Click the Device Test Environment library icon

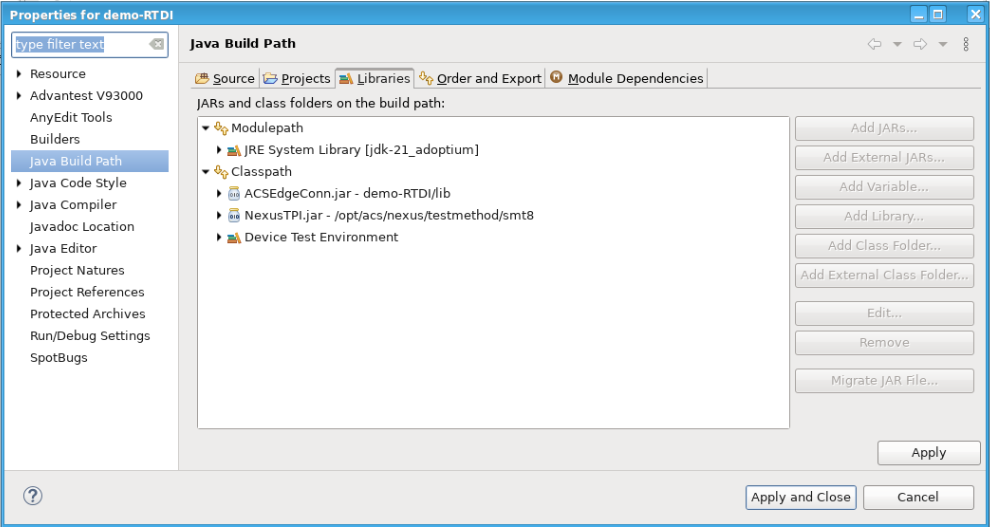(x=234, y=238)
